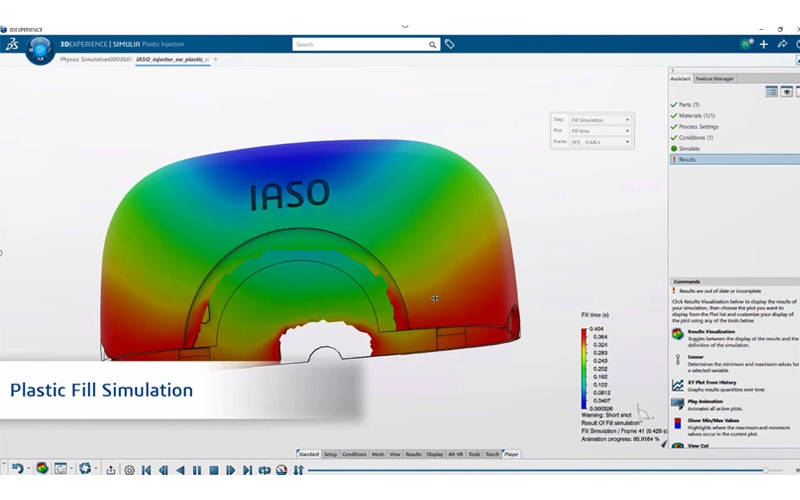
Task: Switch to the Assistant tab
Action: (x=680, y=79)
